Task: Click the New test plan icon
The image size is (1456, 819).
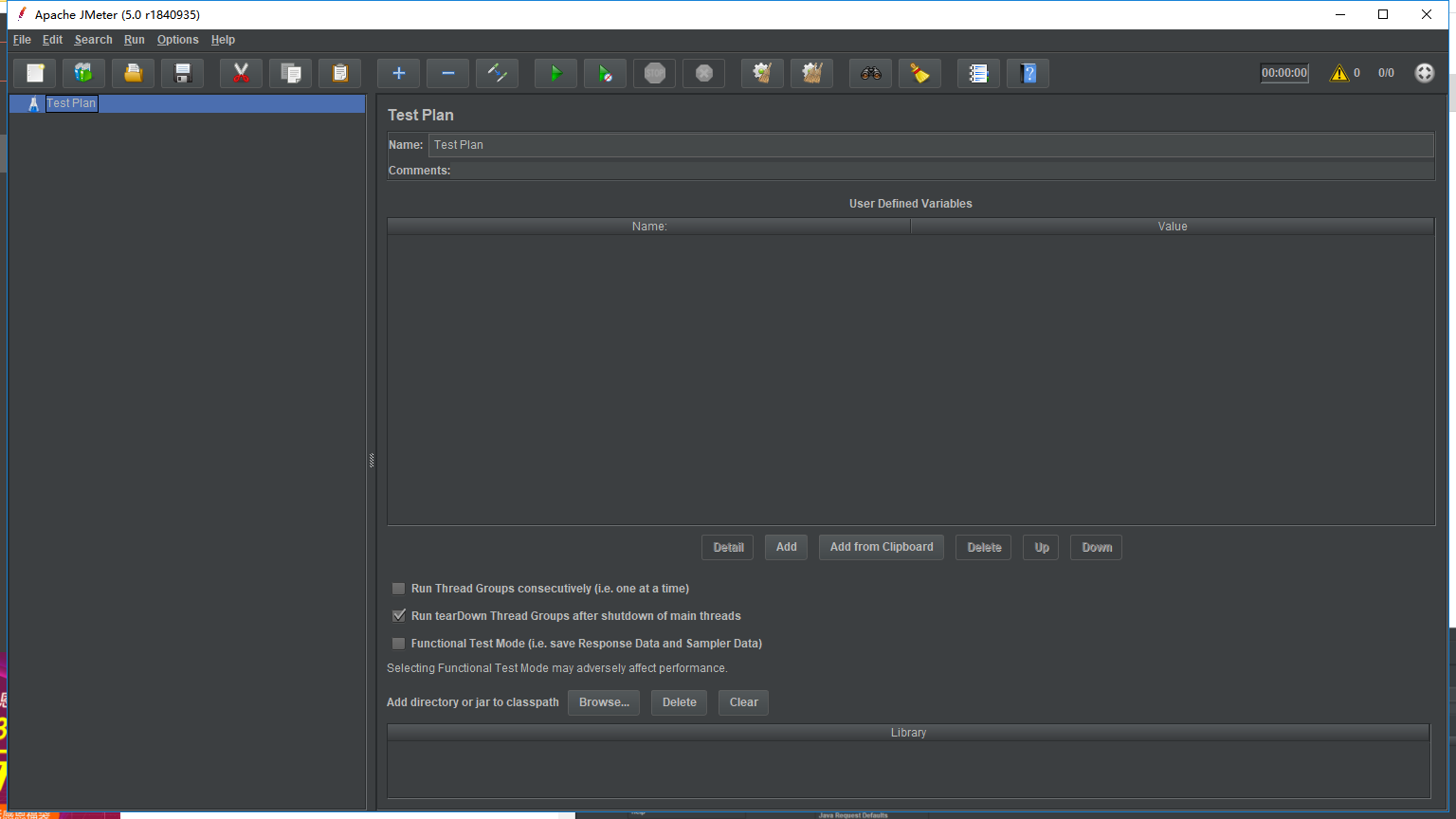Action: (x=34, y=73)
